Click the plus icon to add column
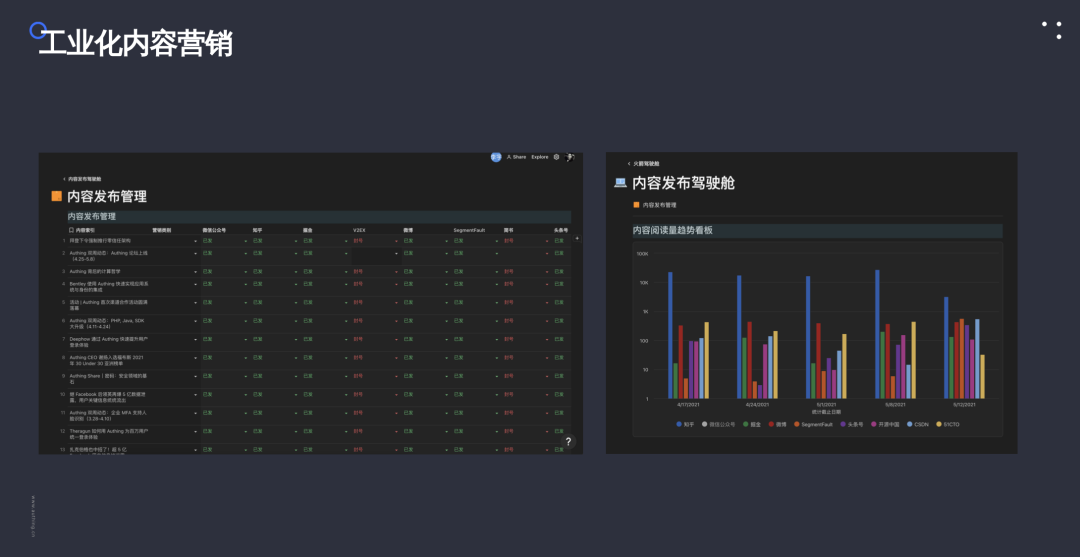This screenshot has width=1080, height=557. coord(577,238)
